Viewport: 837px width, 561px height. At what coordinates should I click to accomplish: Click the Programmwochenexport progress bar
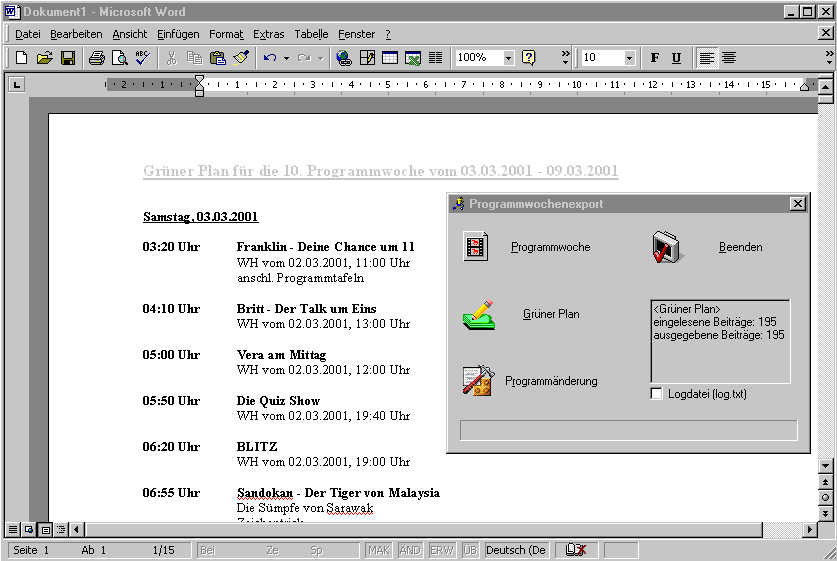tap(628, 430)
